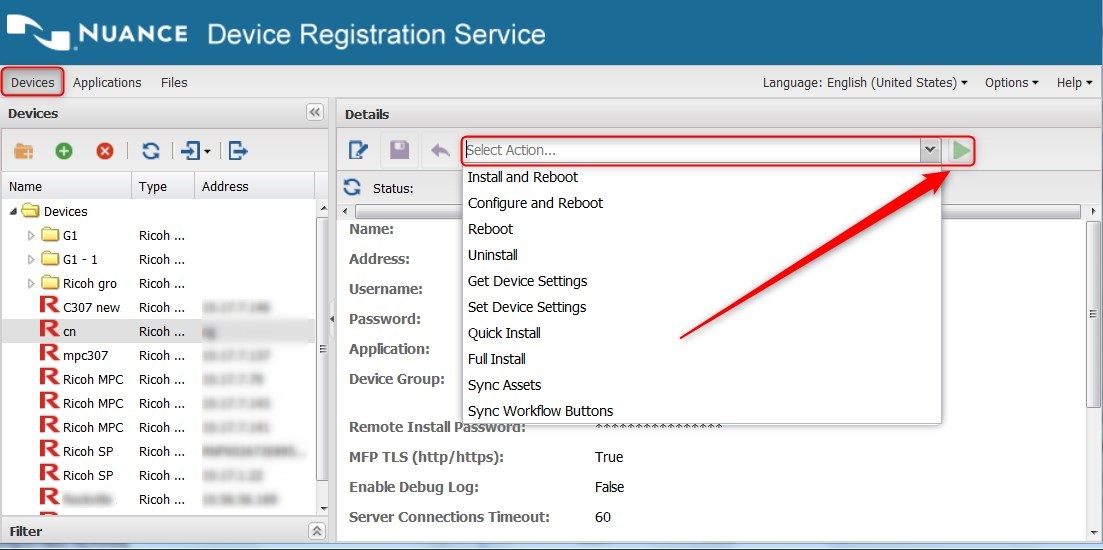Viewport: 1103px width, 550px height.
Task: Click the undo changes arrow icon
Action: click(x=440, y=150)
